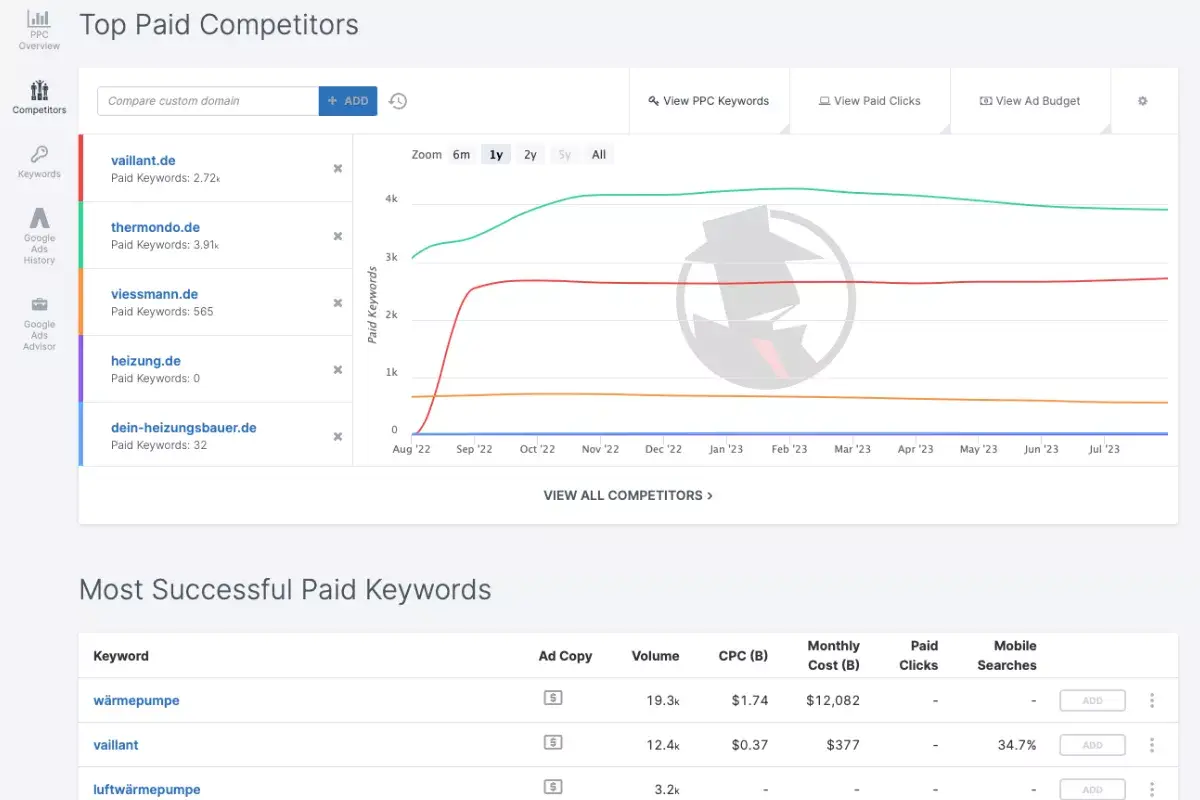This screenshot has height=800, width=1200.
Task: Expand View All Competitors
Action: (628, 495)
